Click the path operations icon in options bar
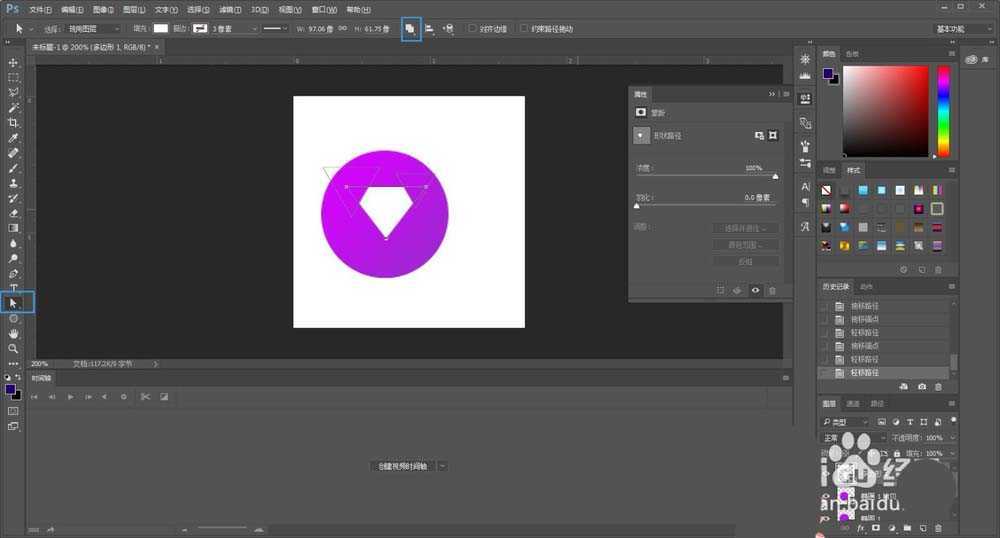The image size is (1000, 538). point(410,29)
